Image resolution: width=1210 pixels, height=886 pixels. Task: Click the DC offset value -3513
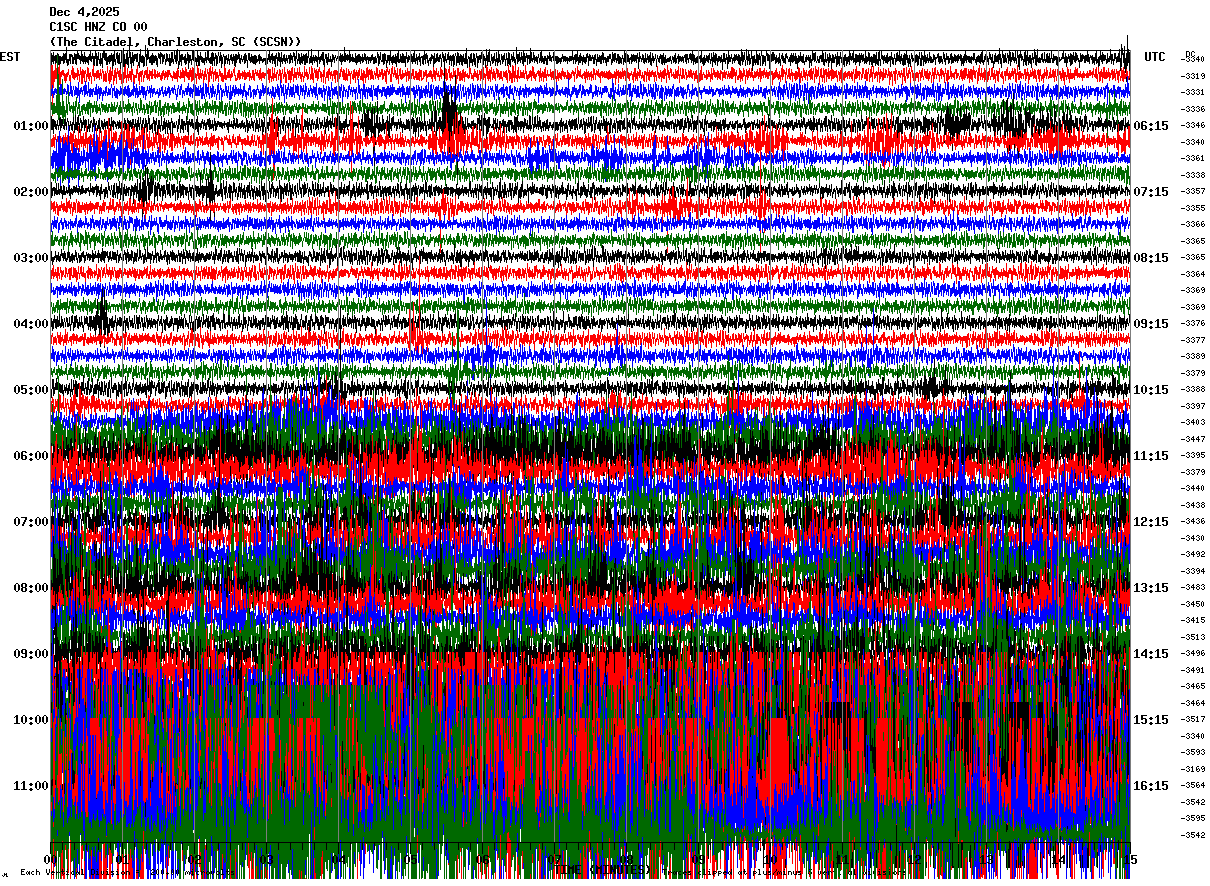[x=1194, y=637]
